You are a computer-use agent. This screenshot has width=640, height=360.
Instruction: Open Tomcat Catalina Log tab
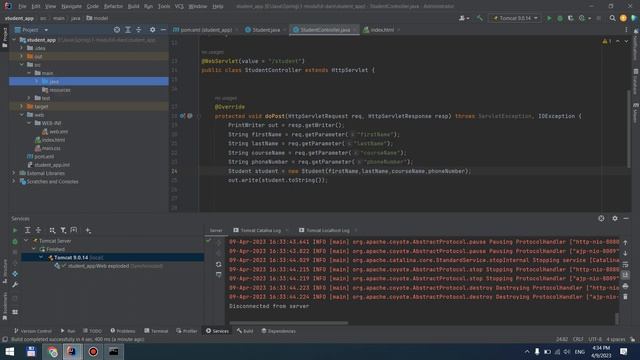(260, 231)
